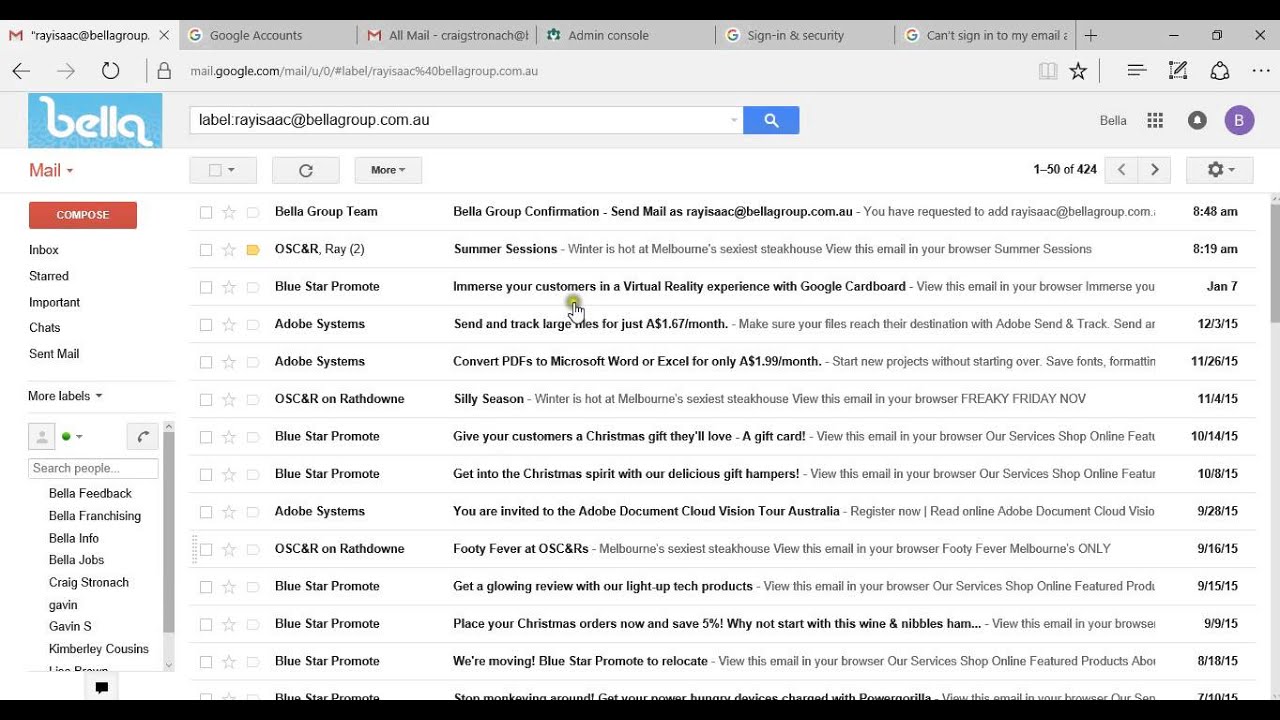The height and width of the screenshot is (720, 1280).
Task: Tick checkbox for Convert PDFs email
Action: coord(206,362)
